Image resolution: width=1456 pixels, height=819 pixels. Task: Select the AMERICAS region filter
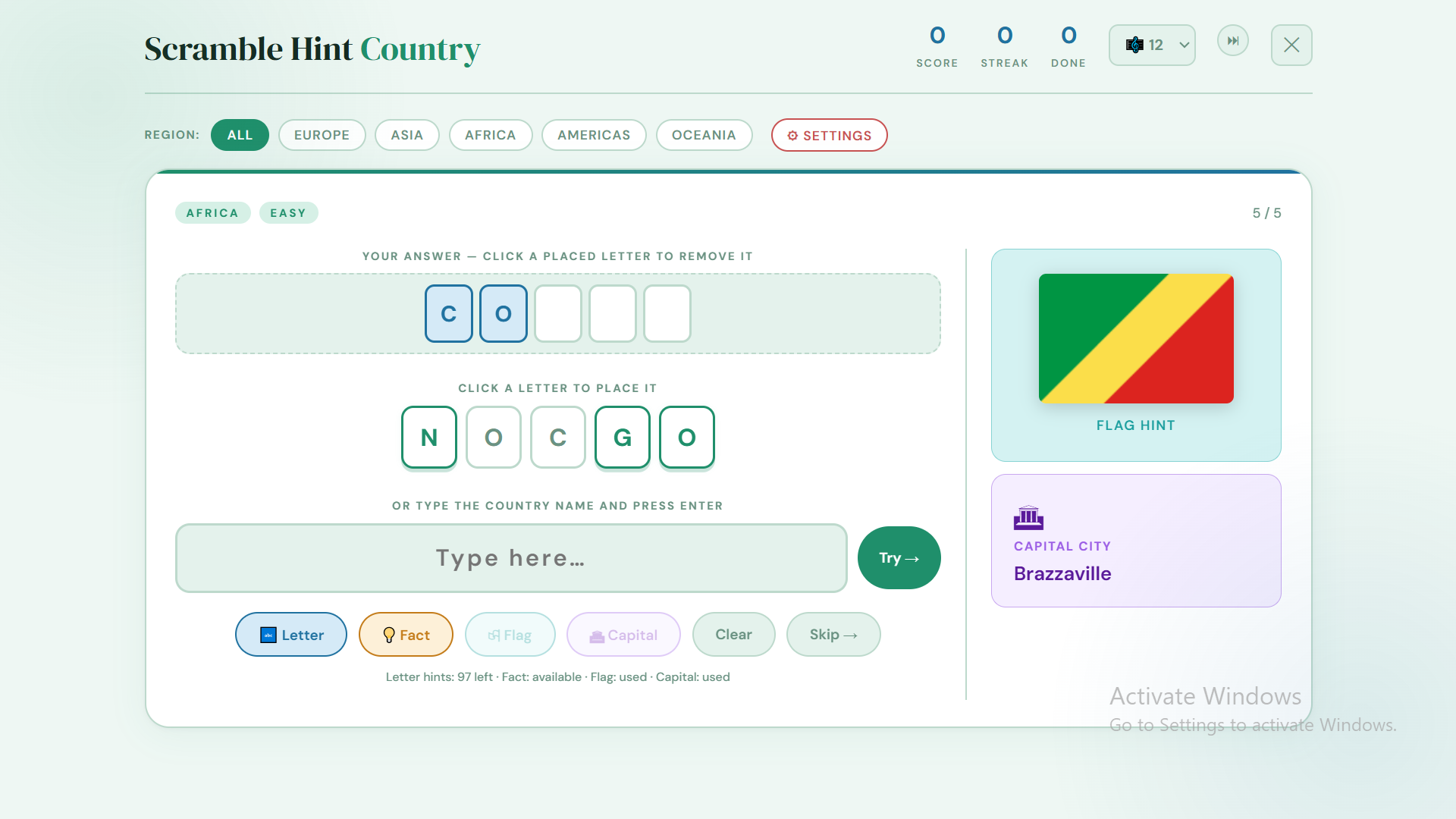pyautogui.click(x=594, y=135)
